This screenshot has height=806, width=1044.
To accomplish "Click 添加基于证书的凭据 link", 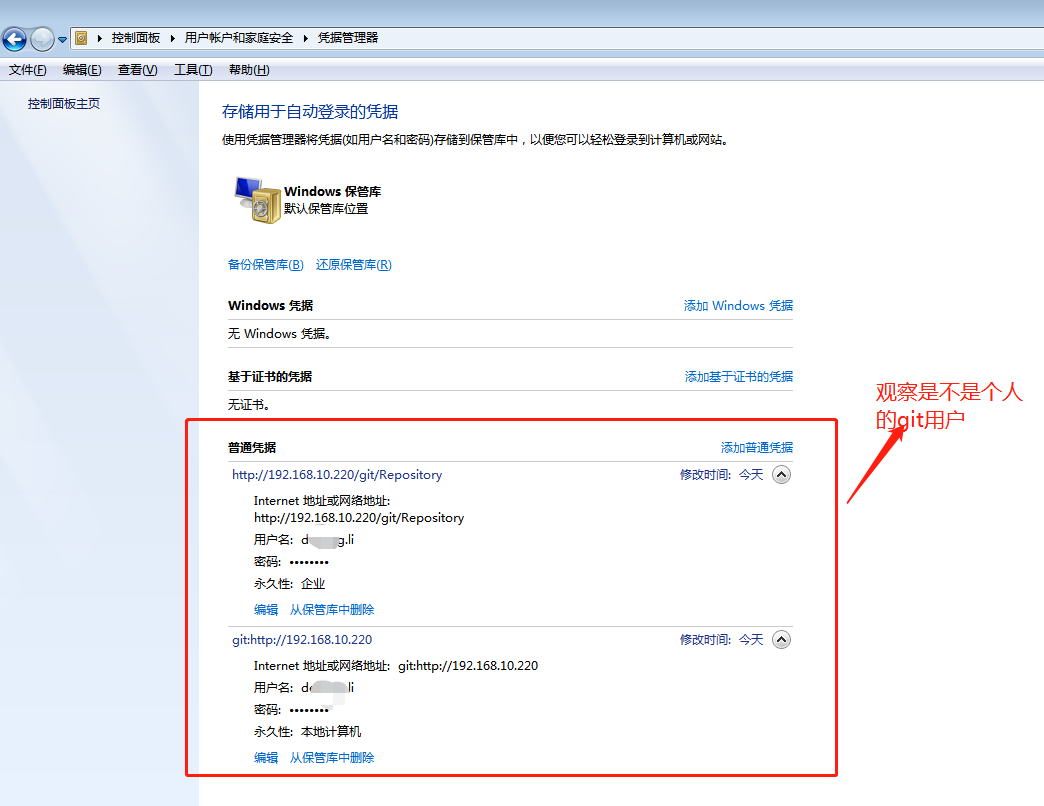I will [739, 377].
